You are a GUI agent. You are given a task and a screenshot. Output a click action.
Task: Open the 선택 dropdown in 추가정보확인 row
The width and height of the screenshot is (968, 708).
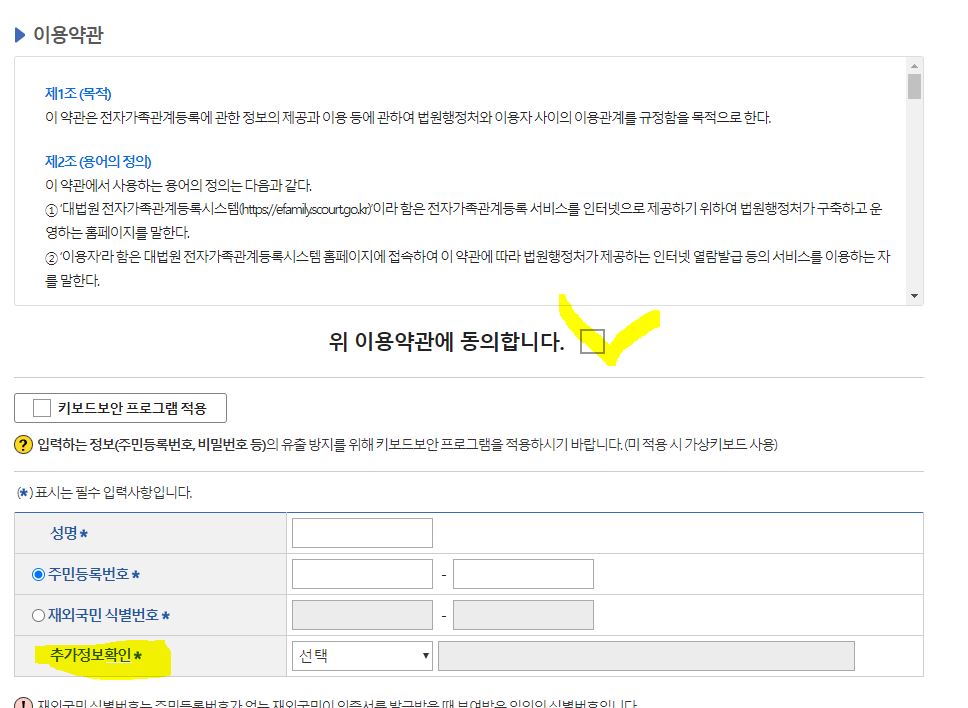point(361,655)
